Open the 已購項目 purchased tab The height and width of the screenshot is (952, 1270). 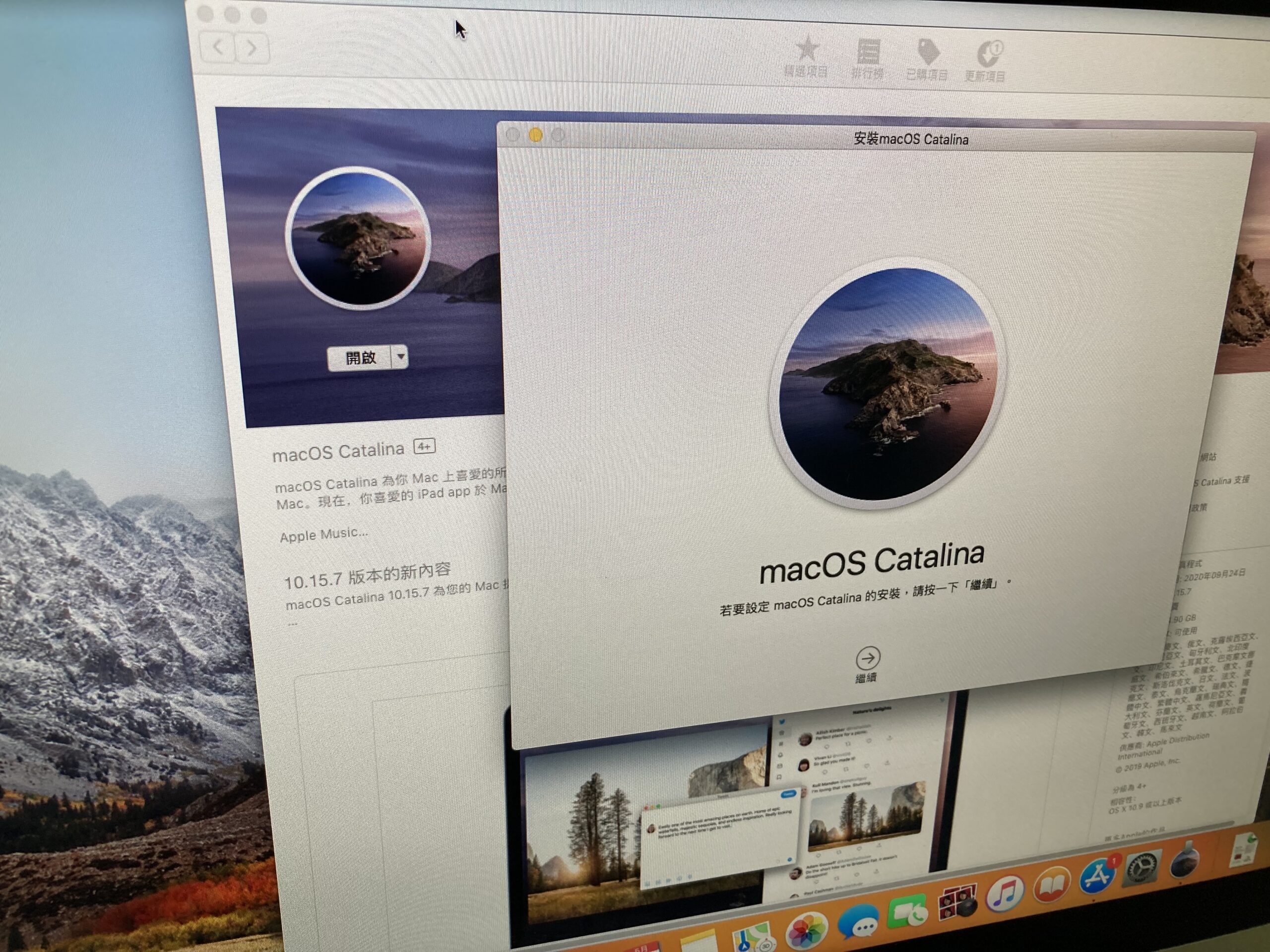coord(927,59)
